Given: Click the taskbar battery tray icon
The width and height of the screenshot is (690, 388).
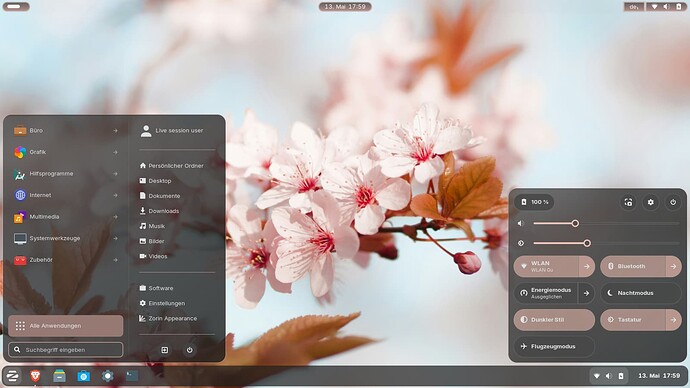Looking at the screenshot, I should 621,376.
